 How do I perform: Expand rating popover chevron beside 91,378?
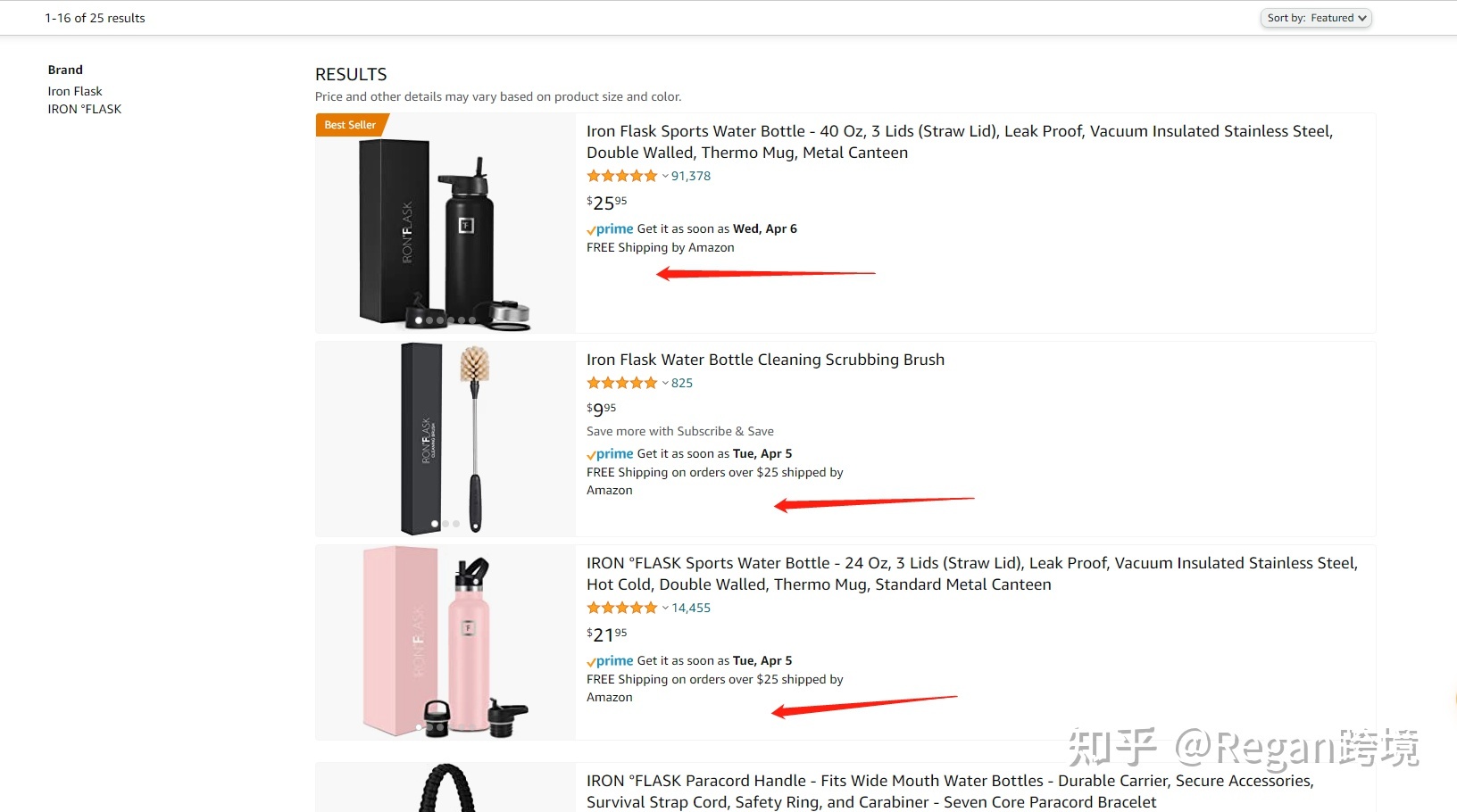pyautogui.click(x=665, y=177)
